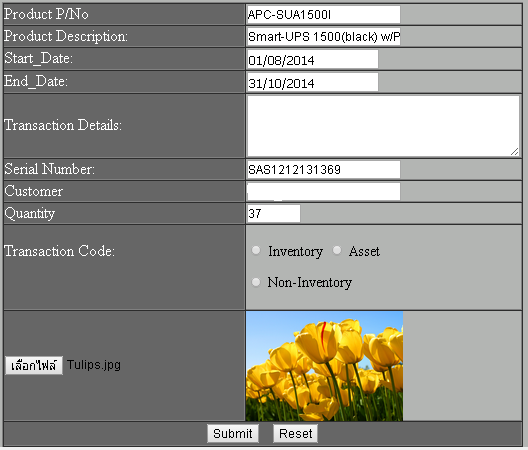Screen dimensions: 528x450
Task: Select the Asset radio button
Action: (337, 250)
